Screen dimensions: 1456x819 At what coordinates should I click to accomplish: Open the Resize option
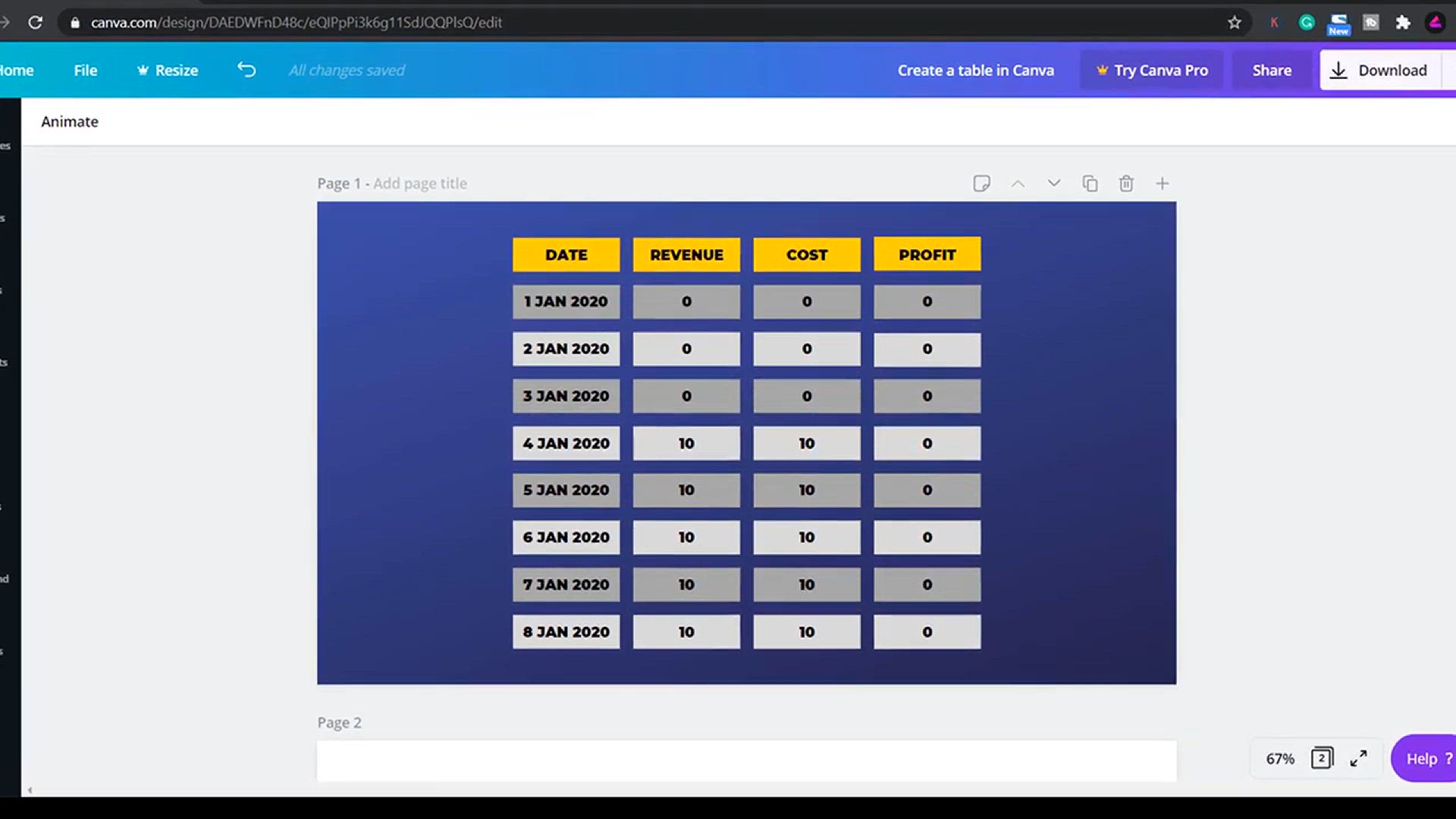tap(167, 70)
